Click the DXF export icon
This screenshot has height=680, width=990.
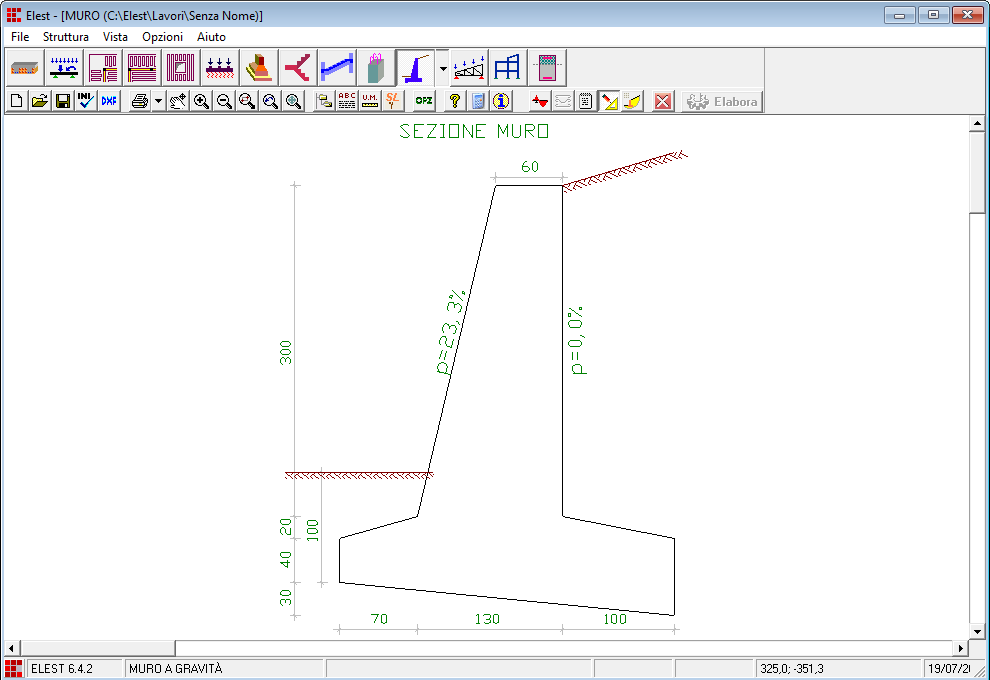coord(109,101)
